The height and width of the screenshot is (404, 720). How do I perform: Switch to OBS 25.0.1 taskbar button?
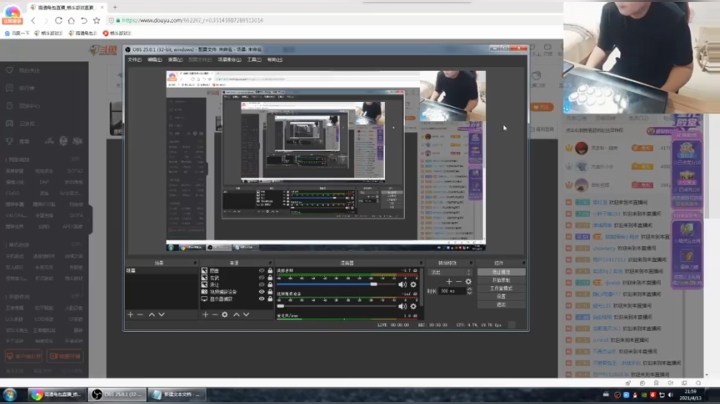[x=117, y=394]
